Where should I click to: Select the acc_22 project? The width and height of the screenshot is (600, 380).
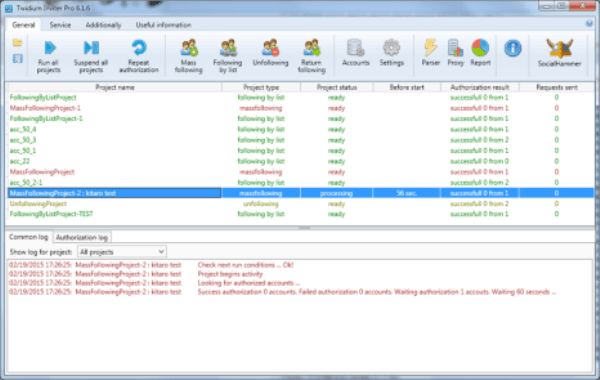coord(301,161)
